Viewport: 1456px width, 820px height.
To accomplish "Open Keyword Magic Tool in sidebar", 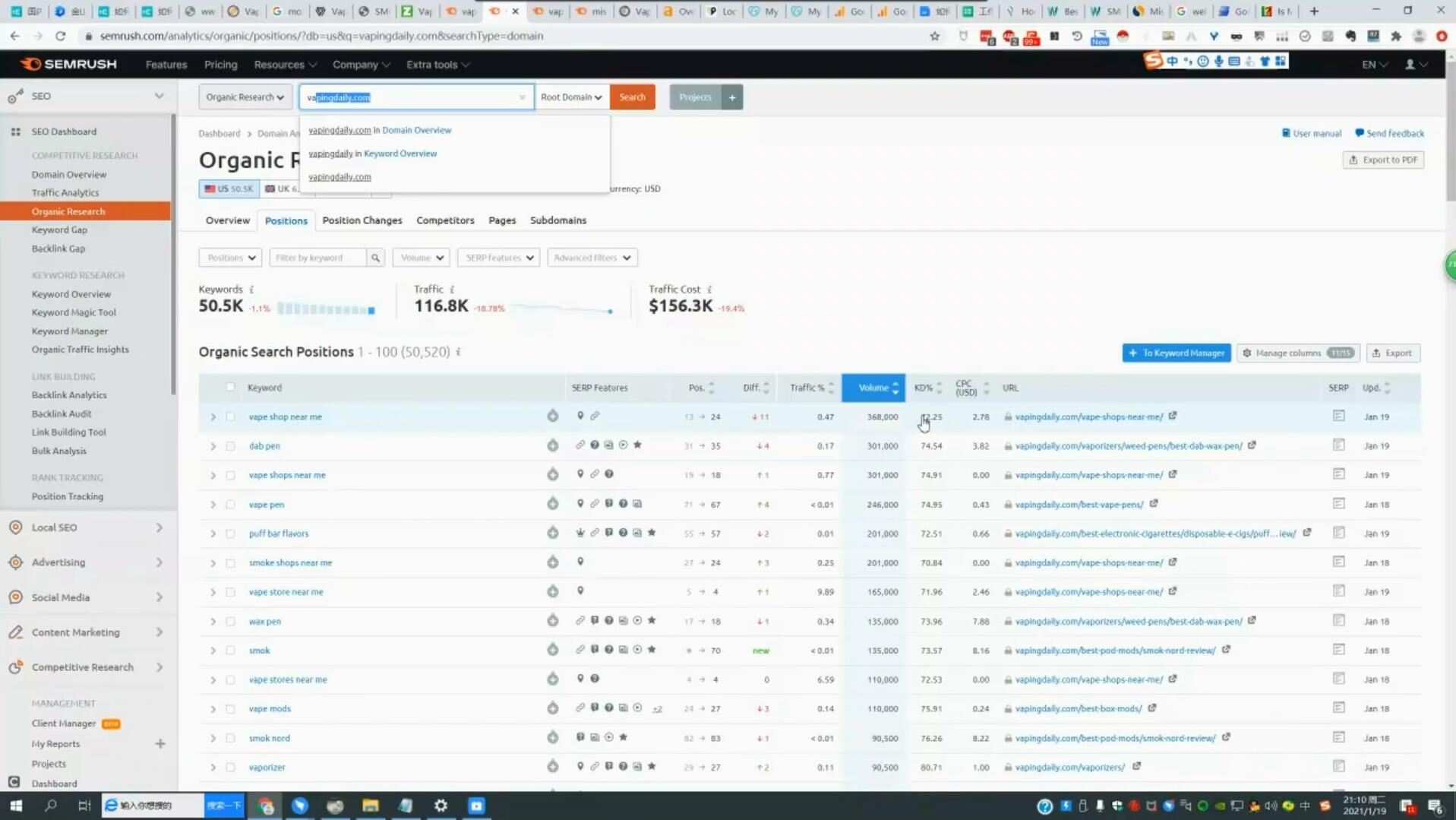I will click(x=74, y=312).
